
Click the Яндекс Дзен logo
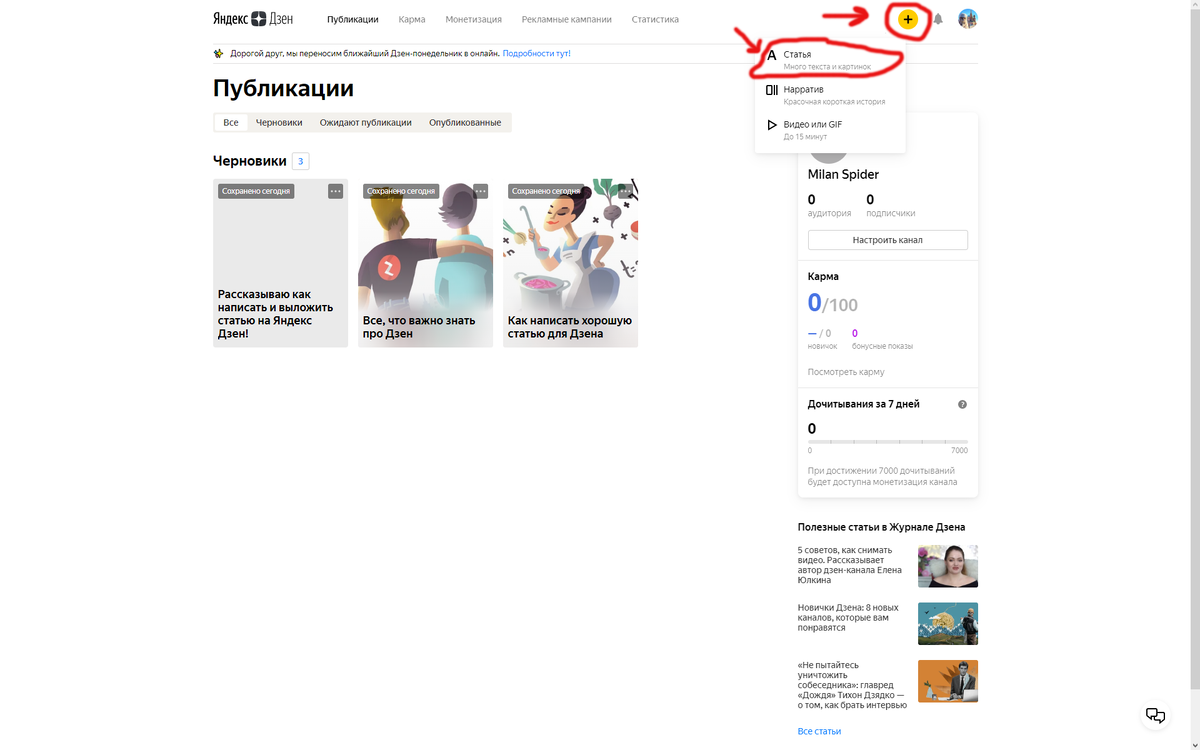tap(254, 19)
